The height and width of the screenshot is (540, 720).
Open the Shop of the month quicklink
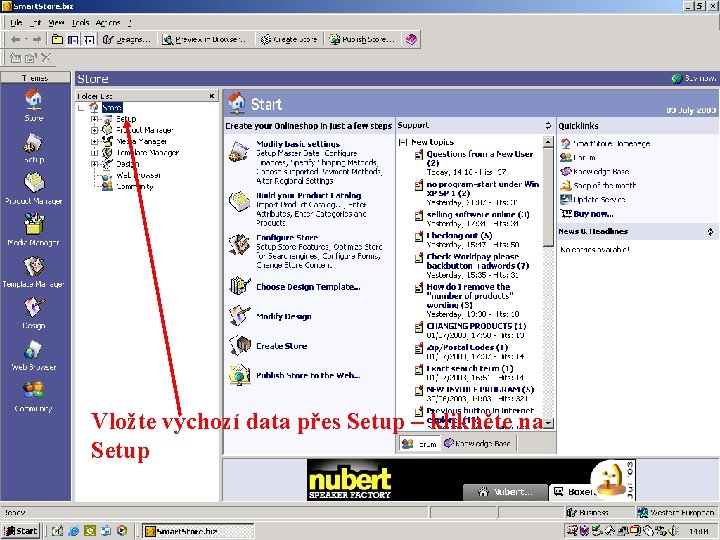[604, 186]
